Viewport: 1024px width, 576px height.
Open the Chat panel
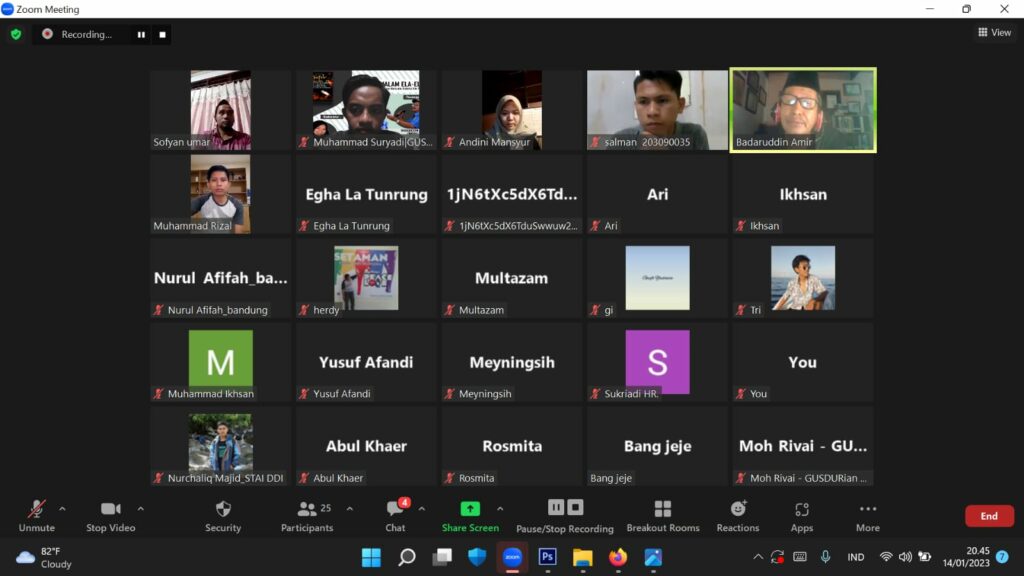point(396,514)
